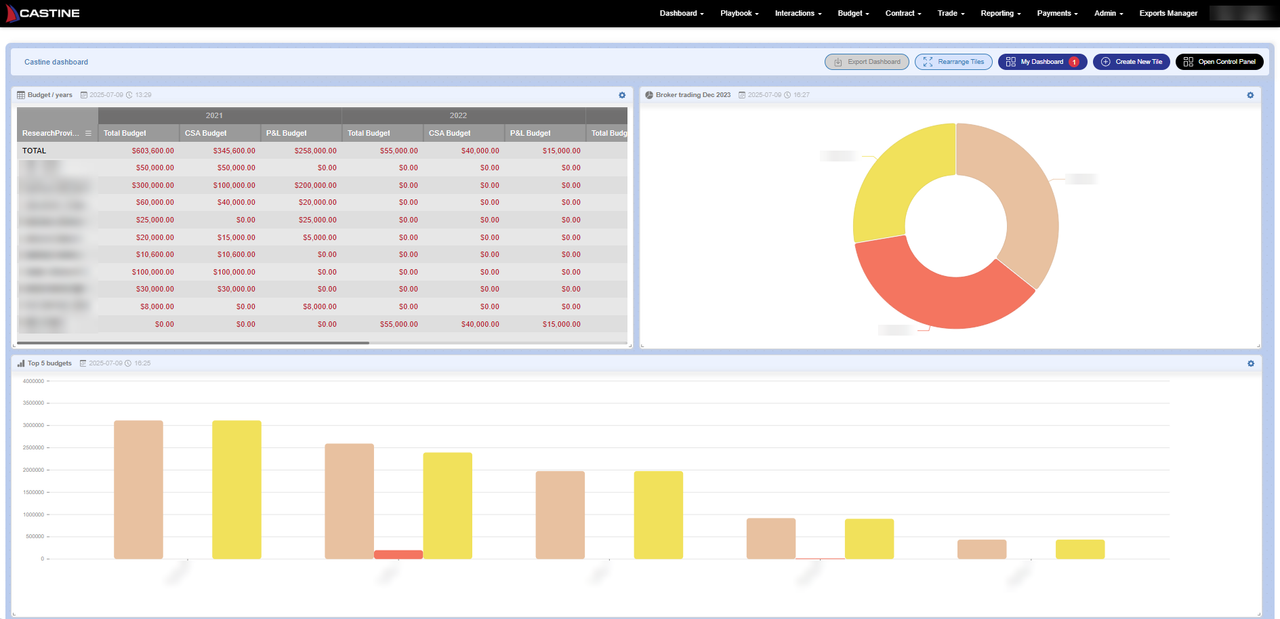Open the Contract dropdown
Viewport: 1280px width, 619px height.
point(903,13)
